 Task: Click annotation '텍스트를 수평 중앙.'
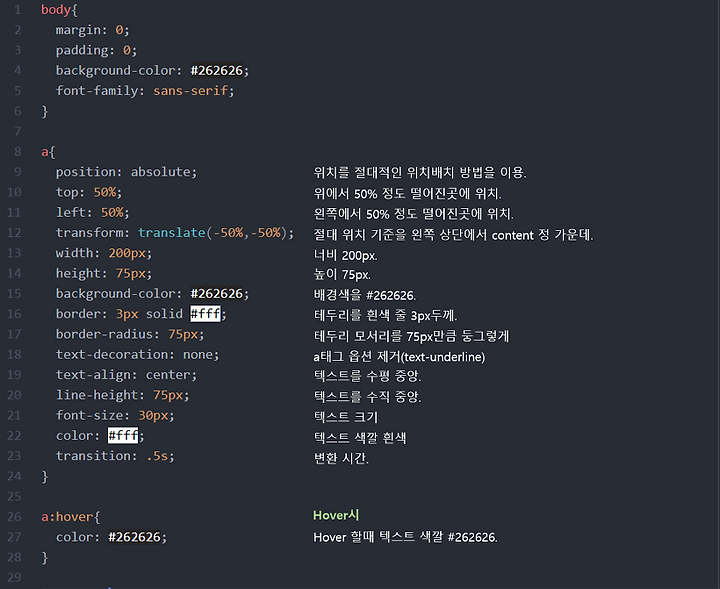(367, 376)
